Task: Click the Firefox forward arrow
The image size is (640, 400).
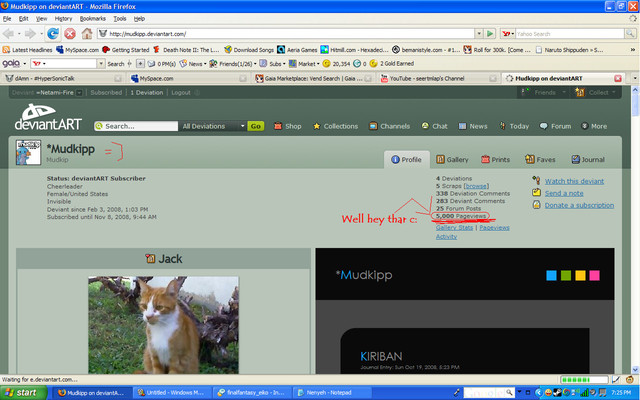Action: tap(30, 33)
